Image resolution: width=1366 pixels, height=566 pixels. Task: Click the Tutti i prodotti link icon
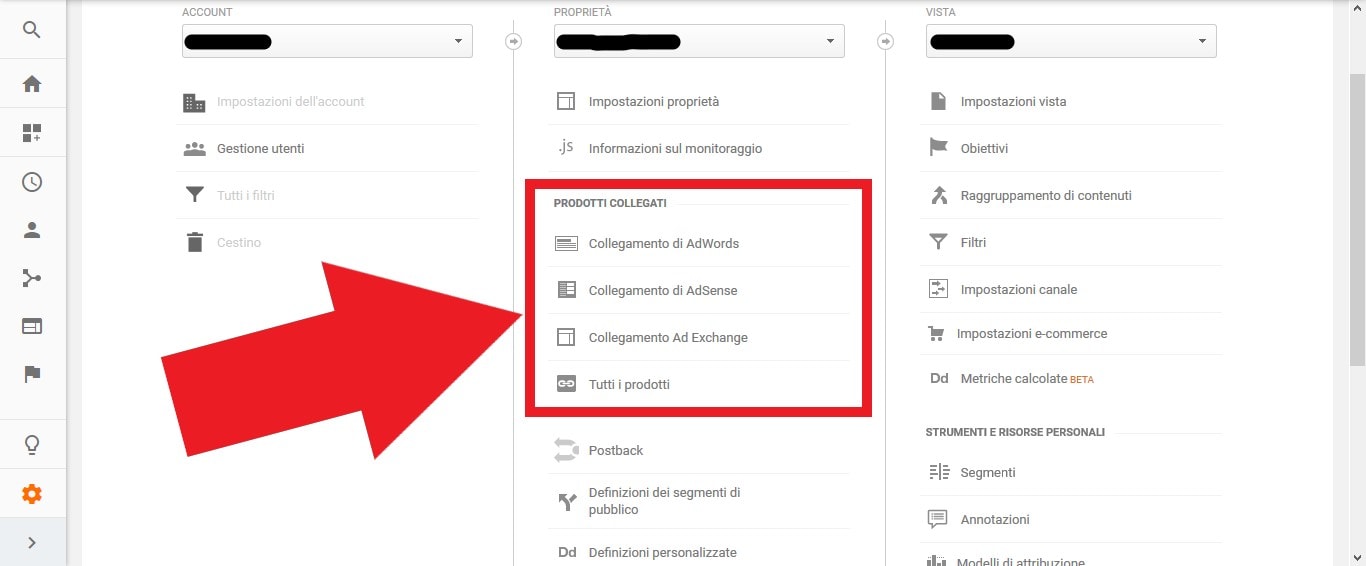pos(566,384)
